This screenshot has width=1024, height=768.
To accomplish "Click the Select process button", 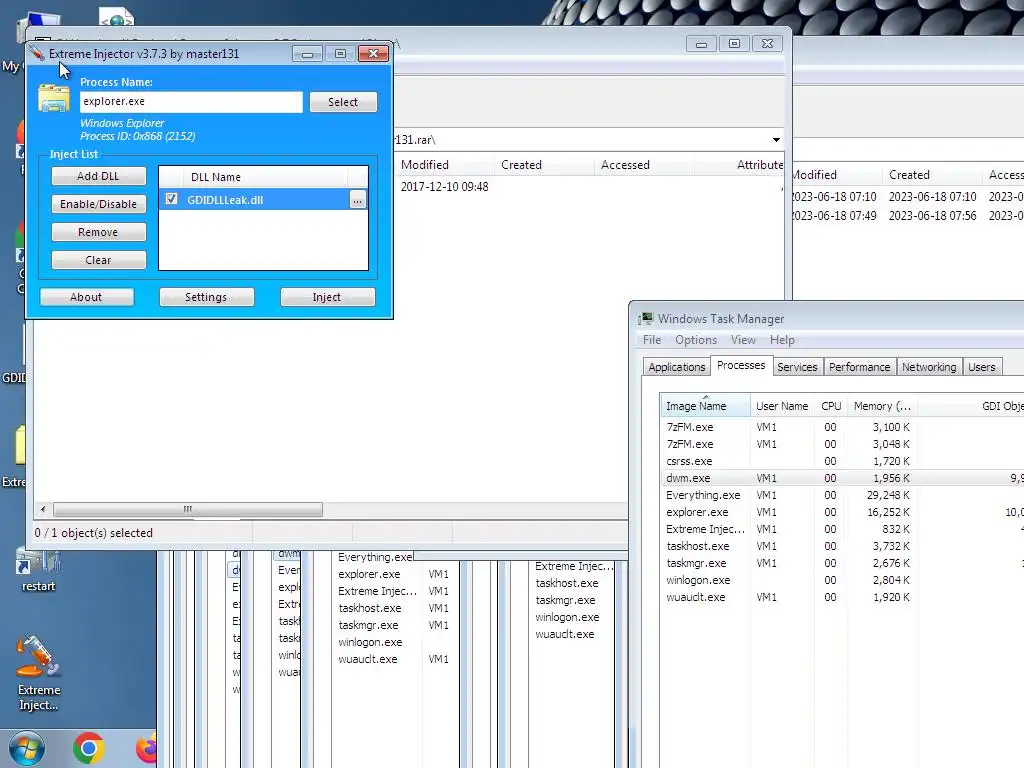I will pyautogui.click(x=343, y=102).
